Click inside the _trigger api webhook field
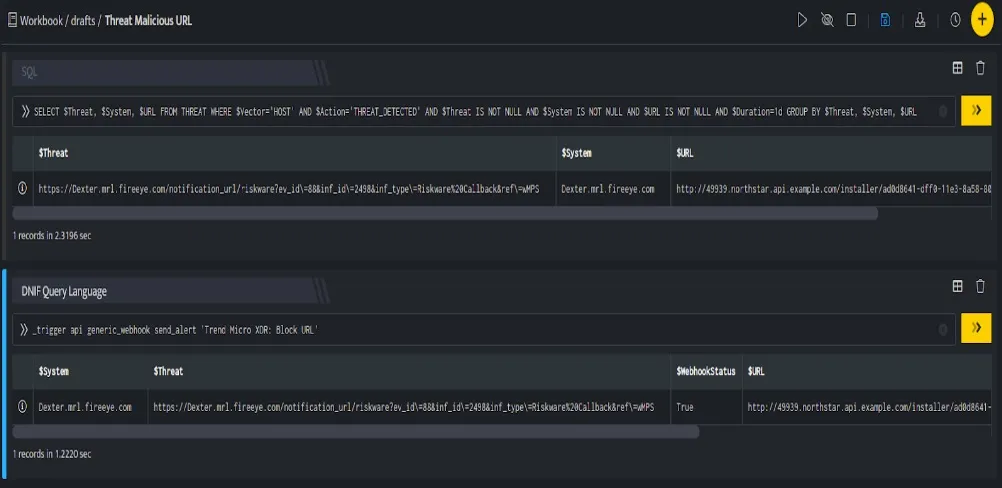 pyautogui.click(x=484, y=329)
